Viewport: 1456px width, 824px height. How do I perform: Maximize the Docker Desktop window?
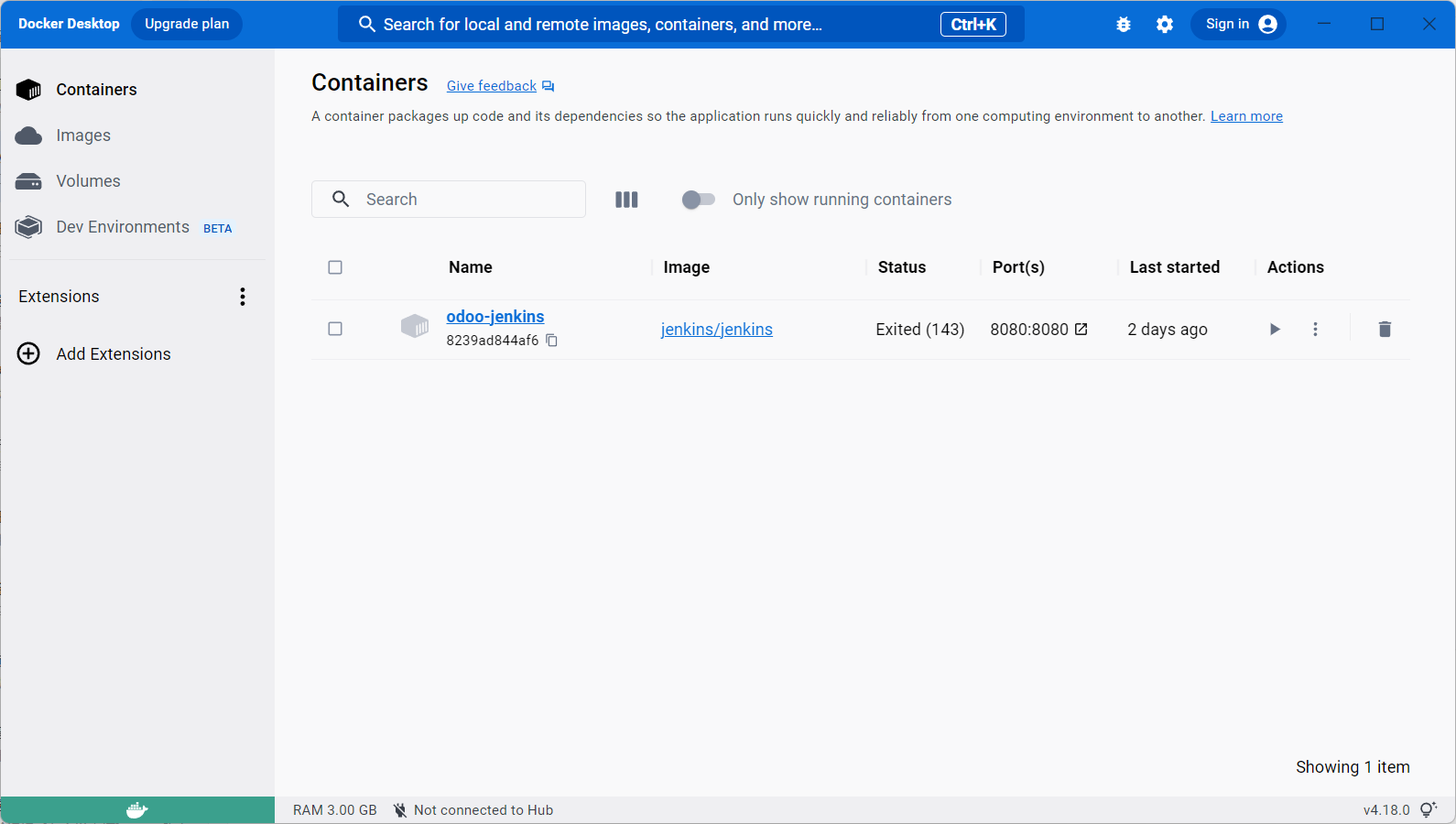click(1377, 24)
